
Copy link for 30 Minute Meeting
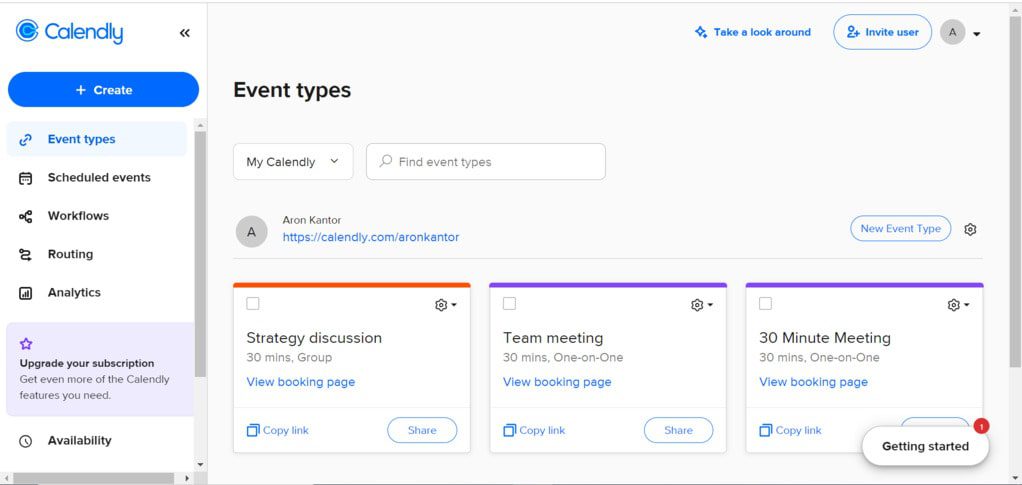[x=791, y=430]
